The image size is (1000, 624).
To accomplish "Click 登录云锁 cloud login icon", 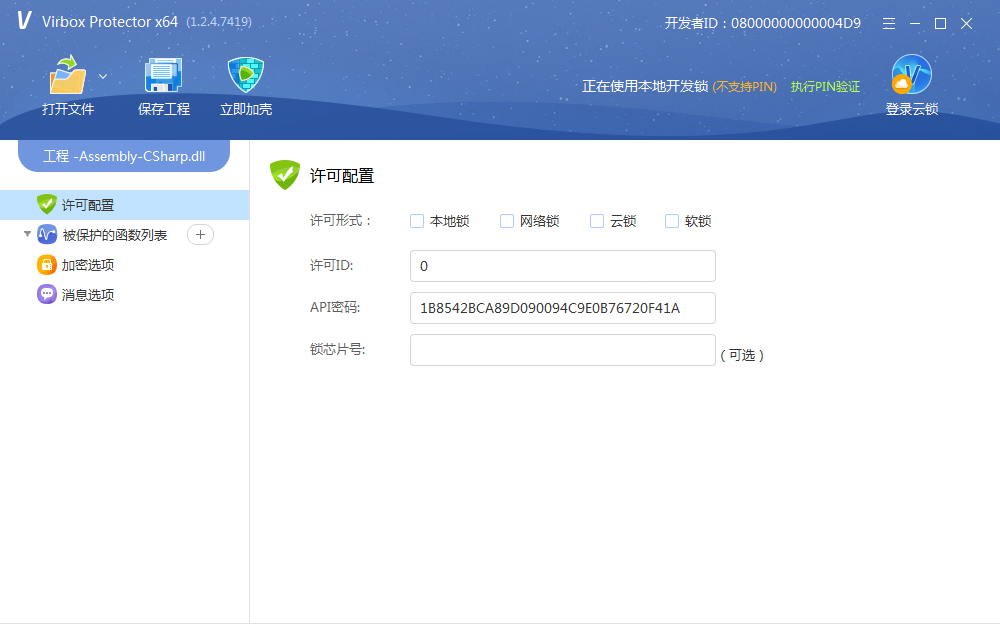I will point(911,74).
